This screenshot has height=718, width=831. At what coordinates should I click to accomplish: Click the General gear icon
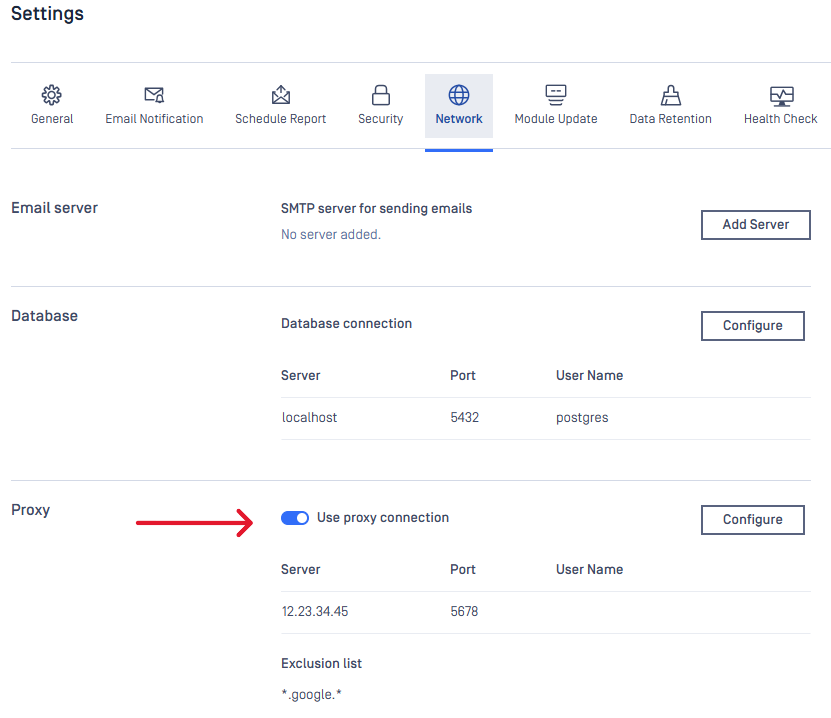52,95
